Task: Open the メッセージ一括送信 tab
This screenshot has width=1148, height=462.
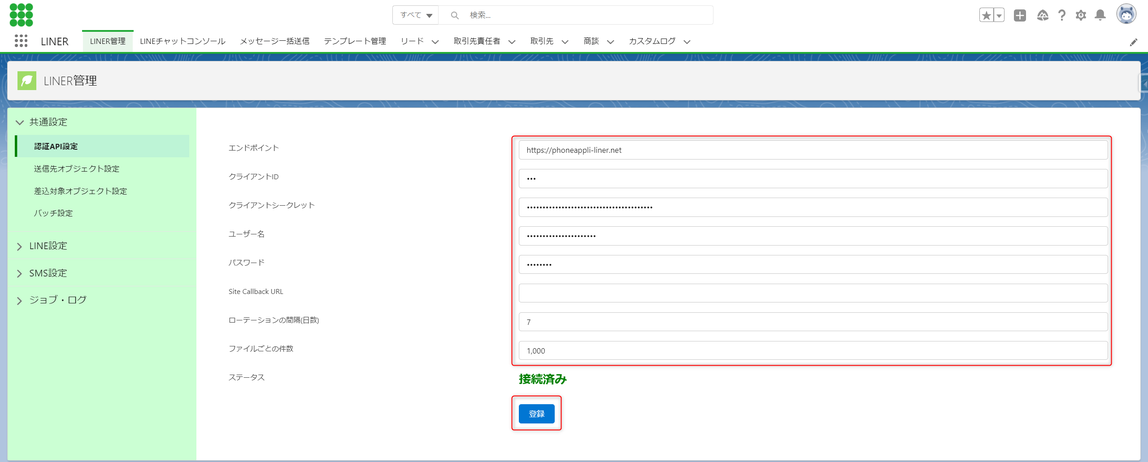Action: pos(275,41)
